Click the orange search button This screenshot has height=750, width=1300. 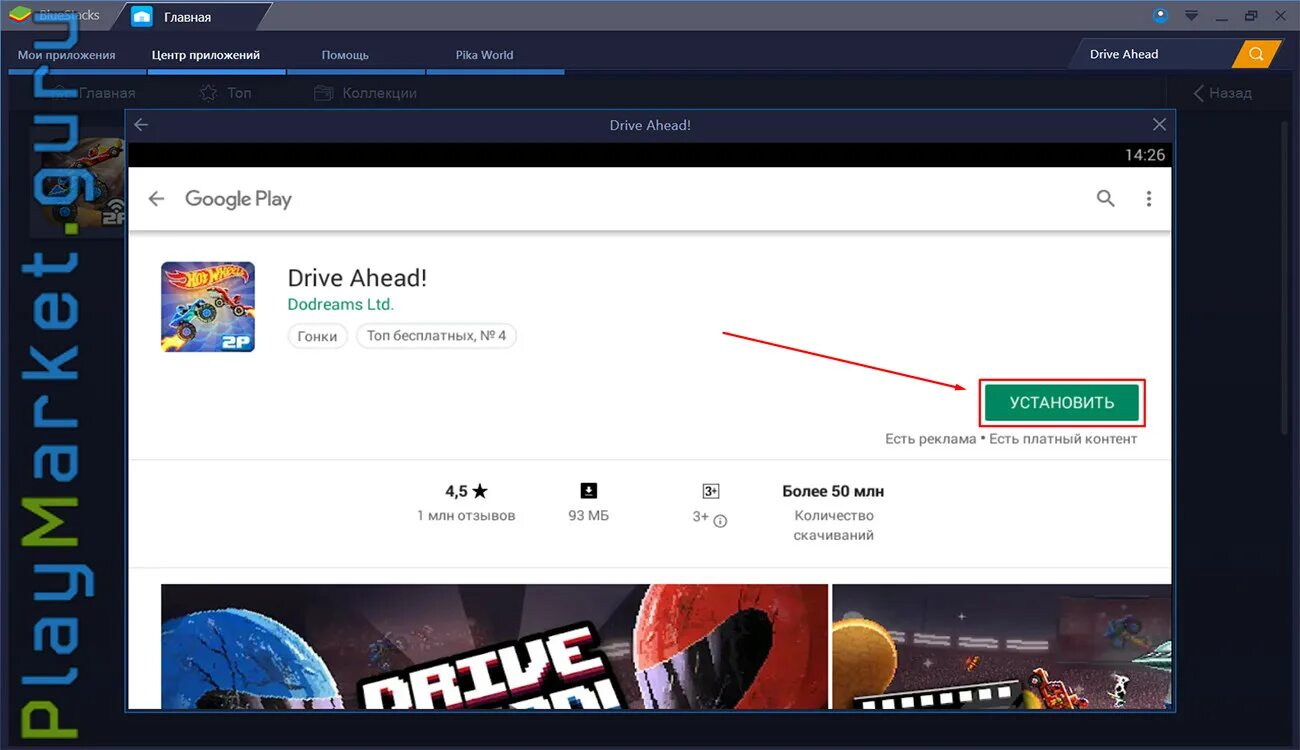click(1256, 54)
